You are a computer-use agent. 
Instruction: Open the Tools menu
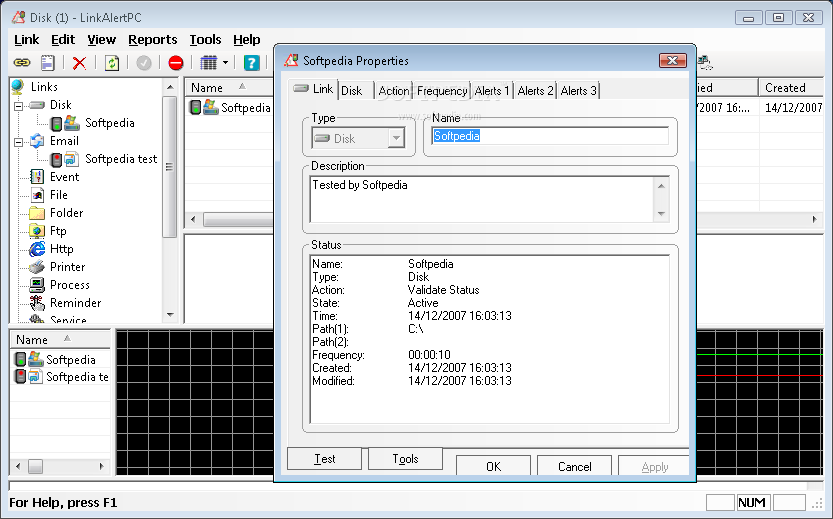click(205, 40)
